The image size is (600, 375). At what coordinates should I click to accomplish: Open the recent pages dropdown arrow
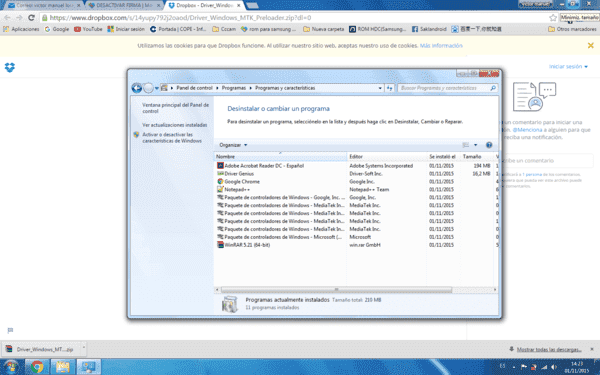[x=157, y=88]
